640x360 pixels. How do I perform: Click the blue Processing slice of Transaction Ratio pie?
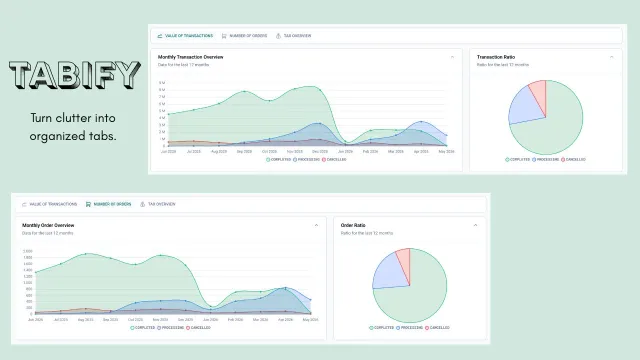point(524,107)
